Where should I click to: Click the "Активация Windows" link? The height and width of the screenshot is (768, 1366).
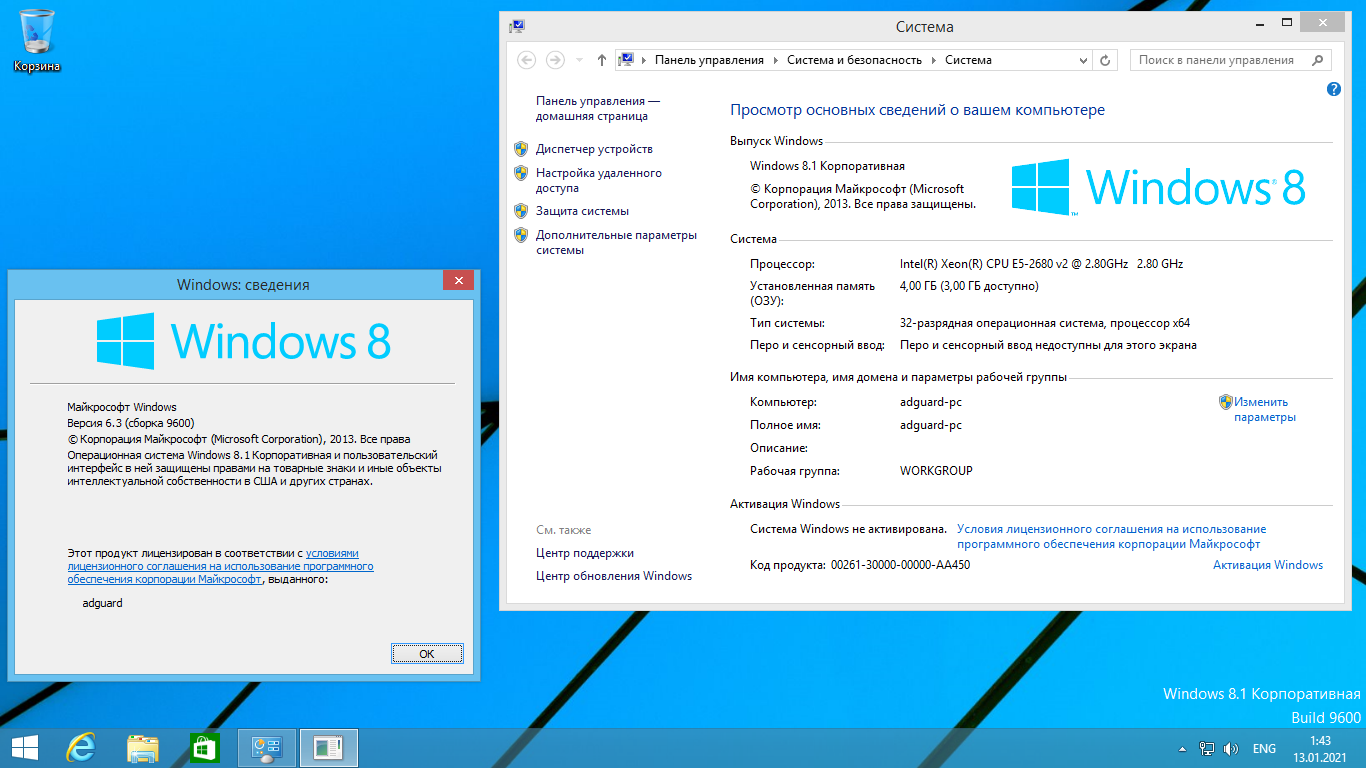point(1267,565)
